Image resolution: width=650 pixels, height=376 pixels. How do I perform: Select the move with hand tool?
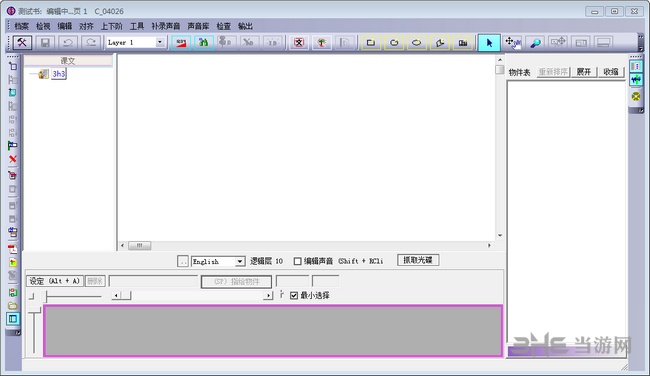click(x=513, y=42)
